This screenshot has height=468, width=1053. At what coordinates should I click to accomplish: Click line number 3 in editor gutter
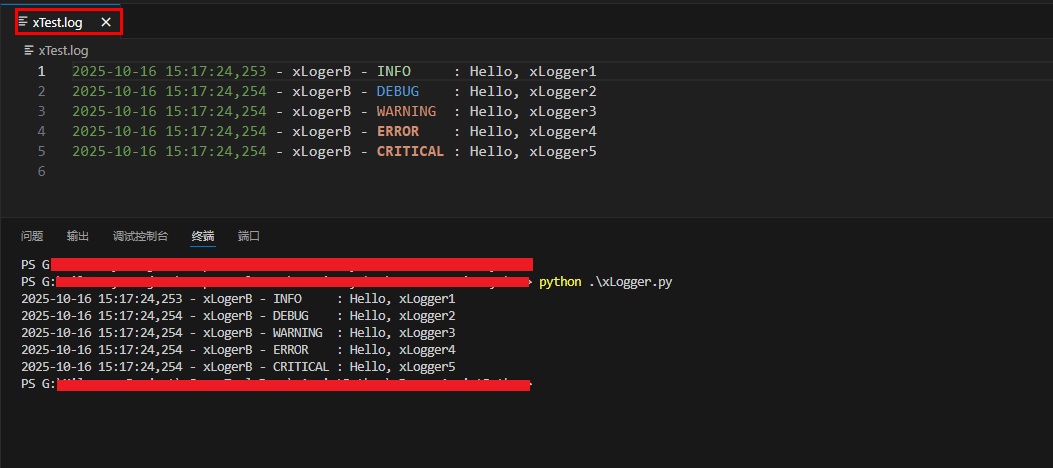42,111
